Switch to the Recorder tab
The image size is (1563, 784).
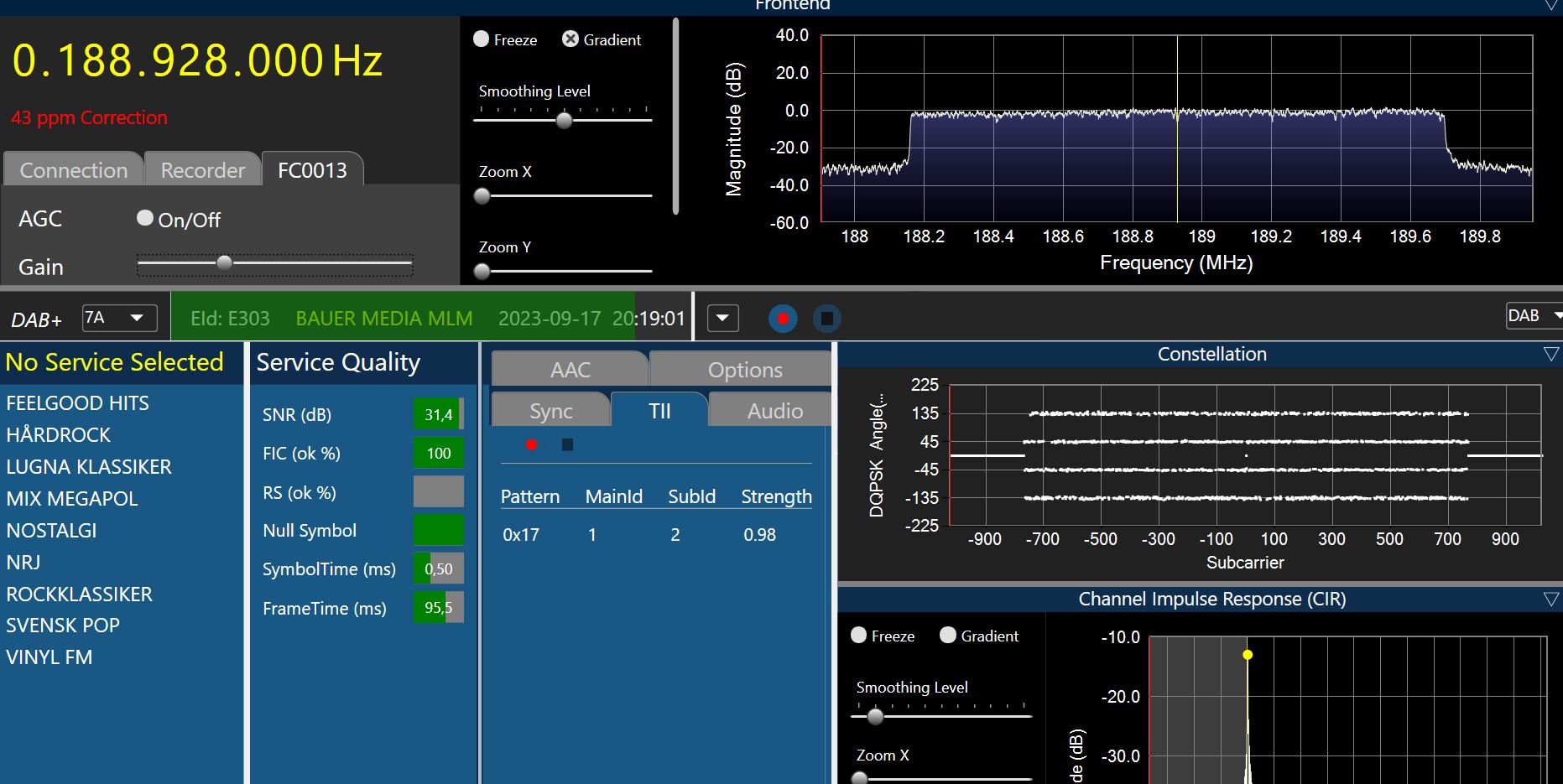tap(202, 170)
